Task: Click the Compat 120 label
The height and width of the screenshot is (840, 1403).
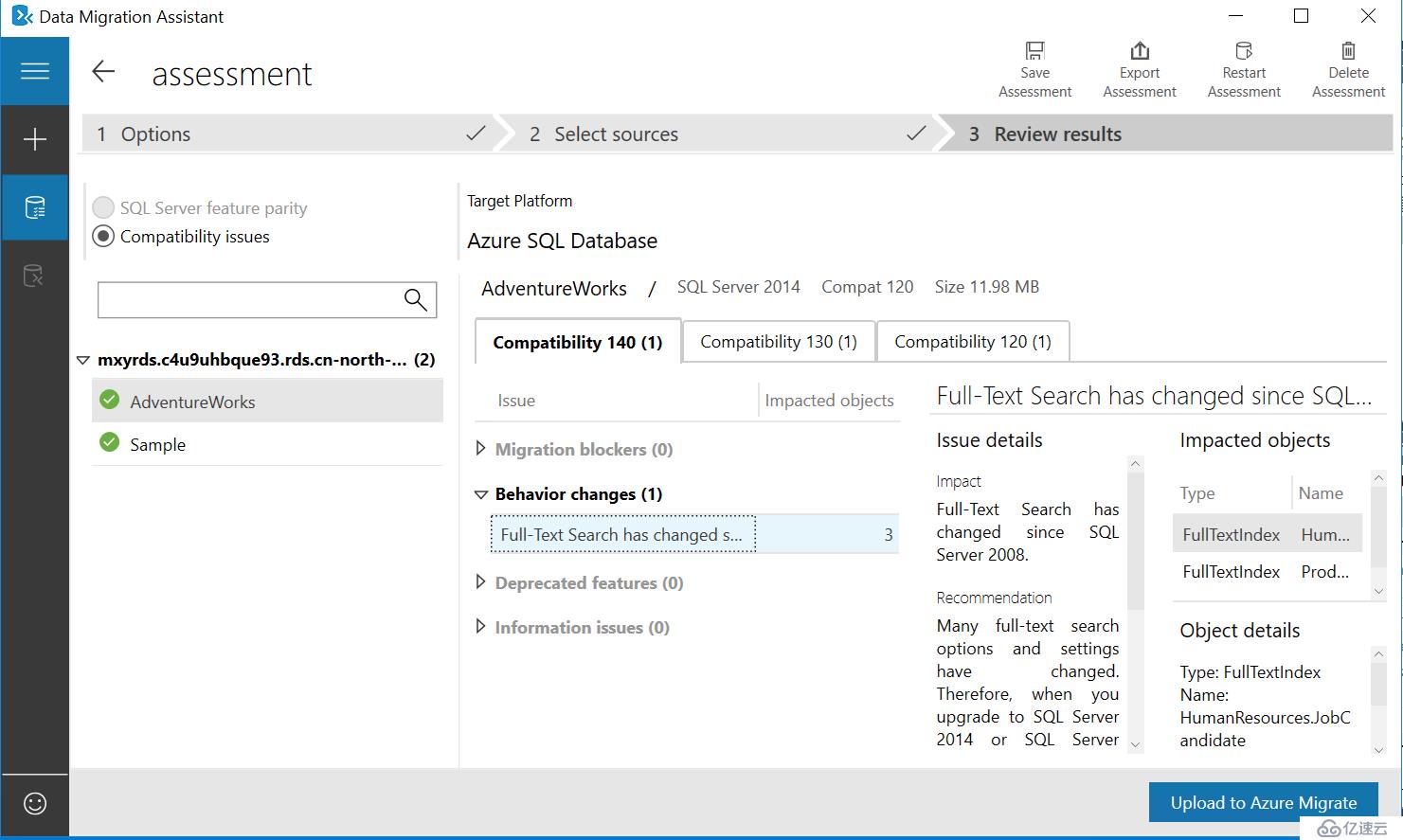Action: 867,287
